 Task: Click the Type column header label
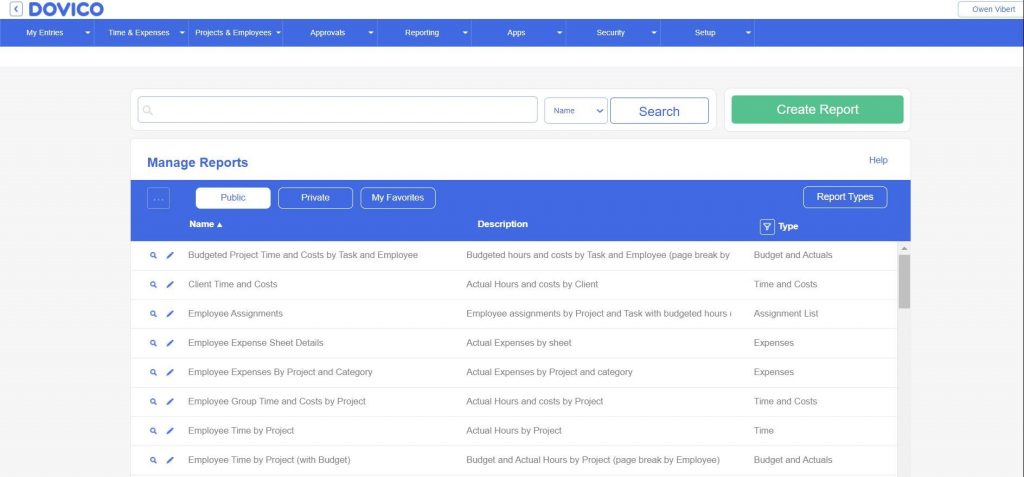[x=788, y=227]
